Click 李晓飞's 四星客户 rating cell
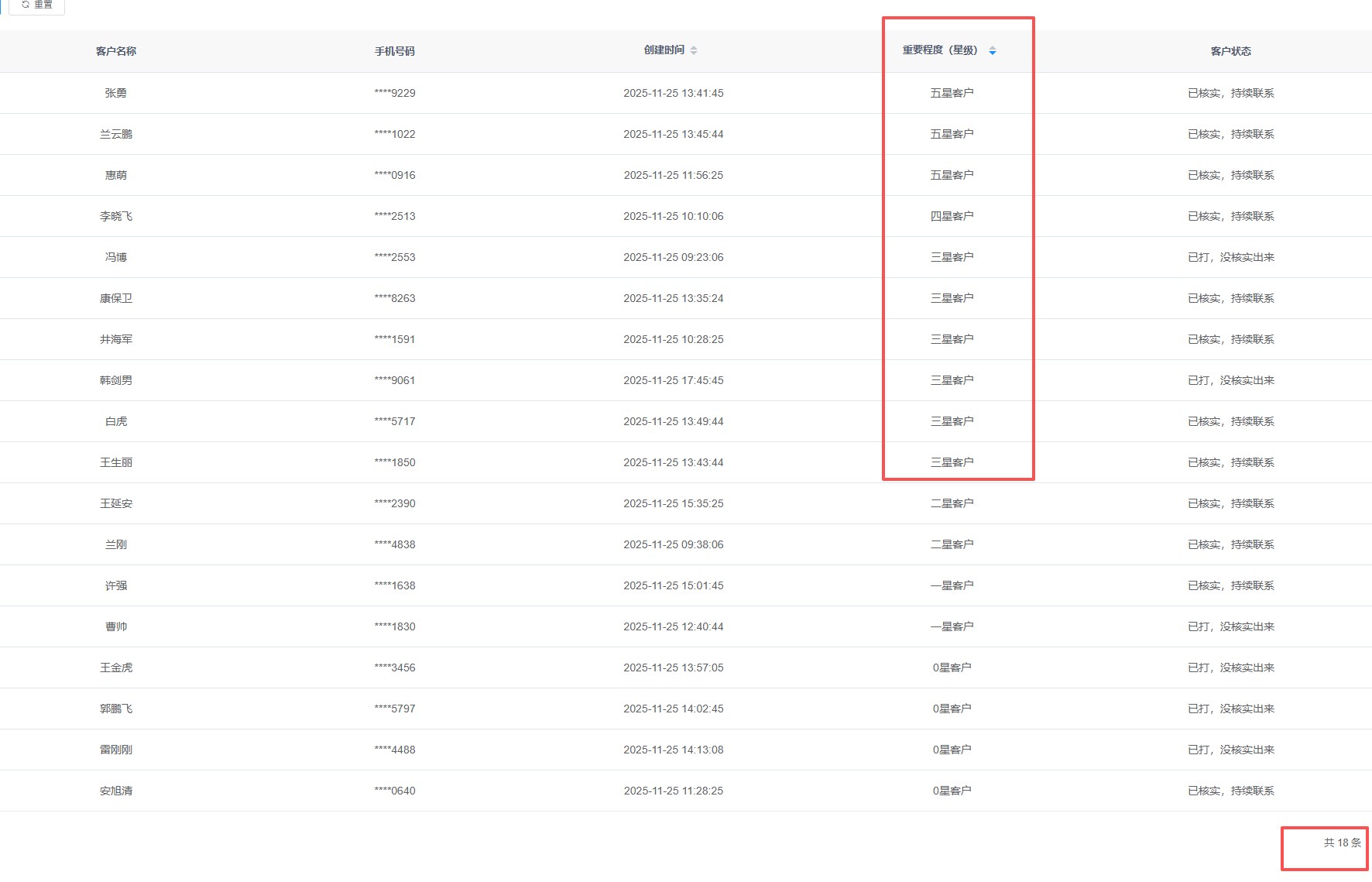The image size is (1372, 882). [x=952, y=216]
